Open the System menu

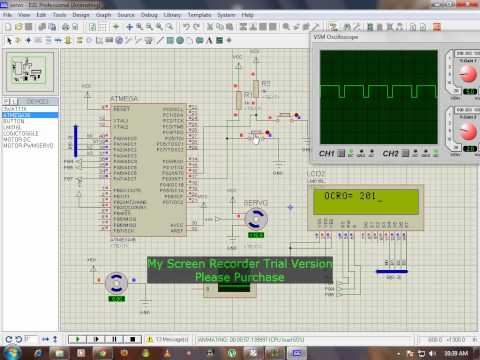pos(226,15)
